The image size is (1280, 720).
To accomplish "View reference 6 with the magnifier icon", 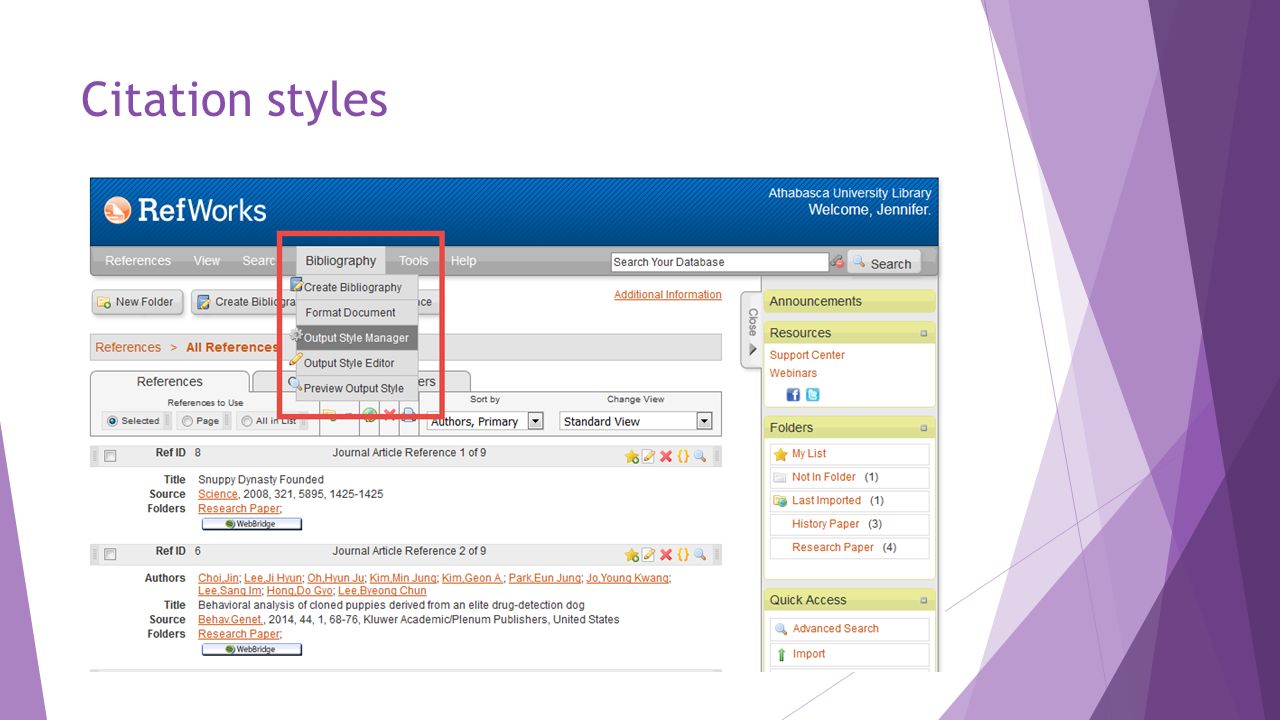I will [700, 555].
